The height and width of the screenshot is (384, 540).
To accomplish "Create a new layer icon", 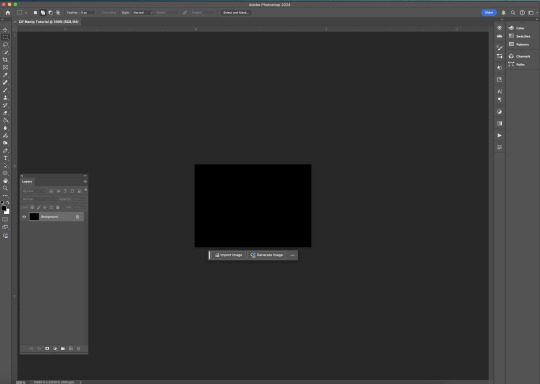I will (x=71, y=349).
